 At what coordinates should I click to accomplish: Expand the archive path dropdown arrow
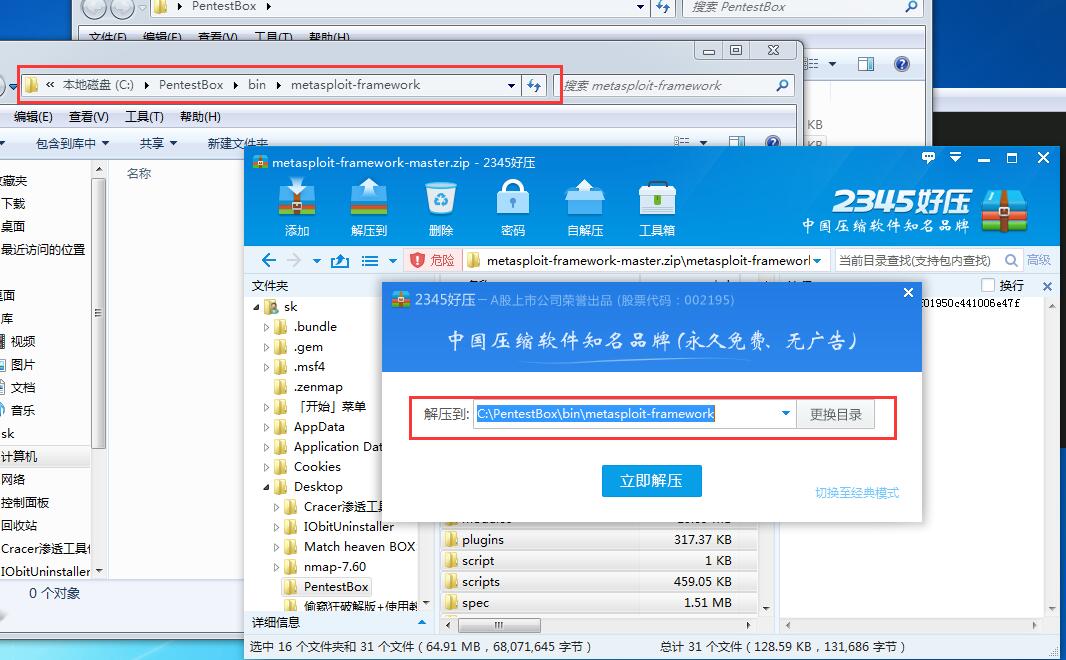818,260
